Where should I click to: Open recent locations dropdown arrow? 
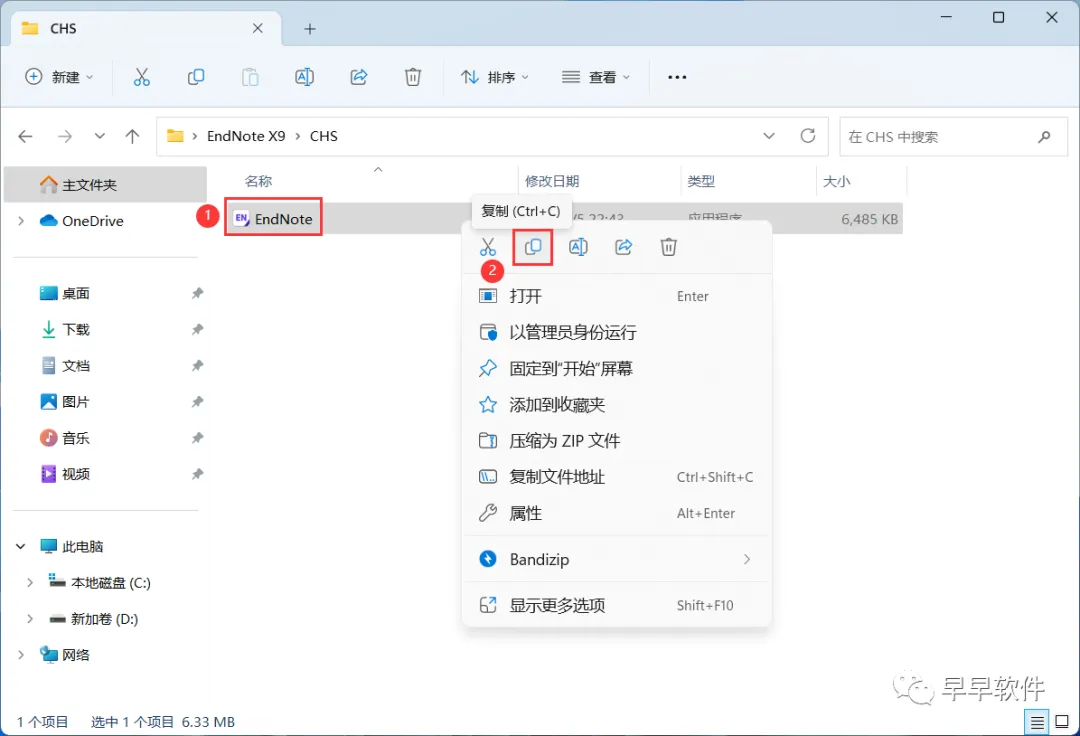pyautogui.click(x=100, y=136)
